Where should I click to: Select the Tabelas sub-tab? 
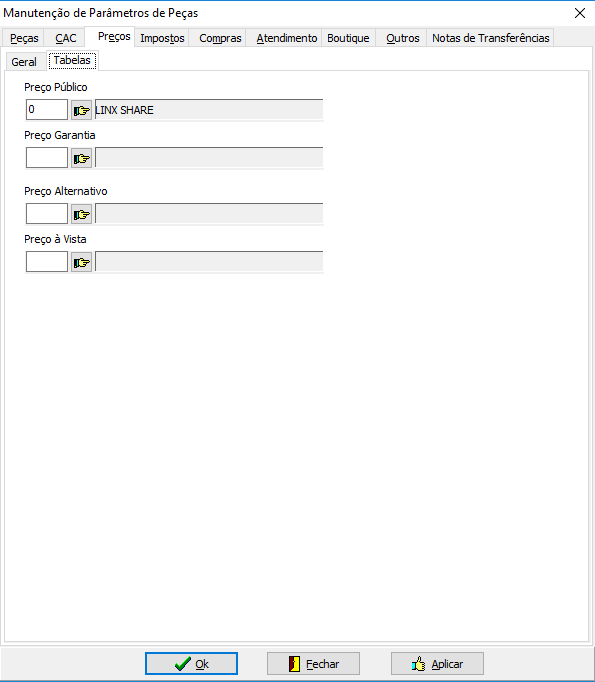pyautogui.click(x=72, y=60)
